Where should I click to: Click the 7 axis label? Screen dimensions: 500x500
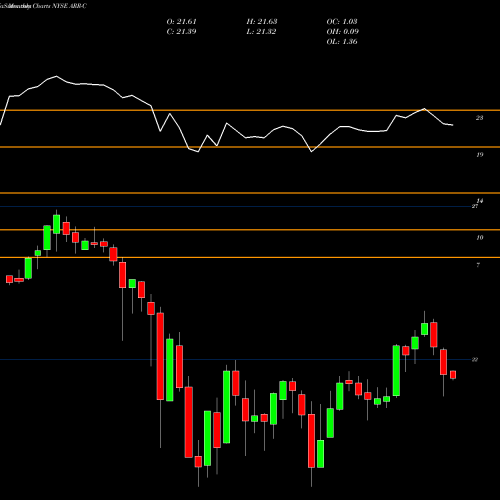(478, 265)
